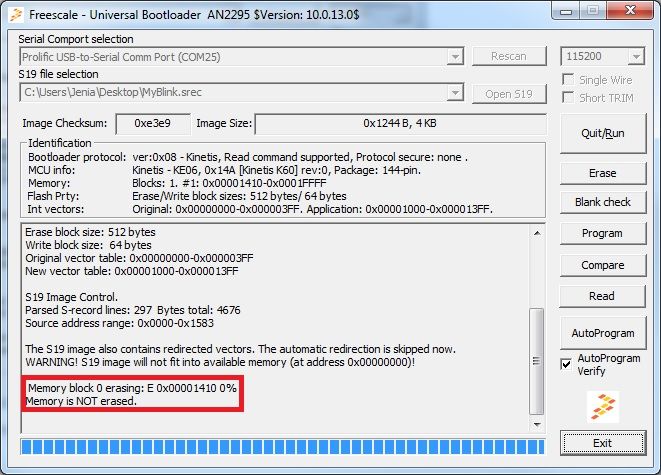
Task: Click the 'redirected vectors' log line
Action: coord(240,349)
